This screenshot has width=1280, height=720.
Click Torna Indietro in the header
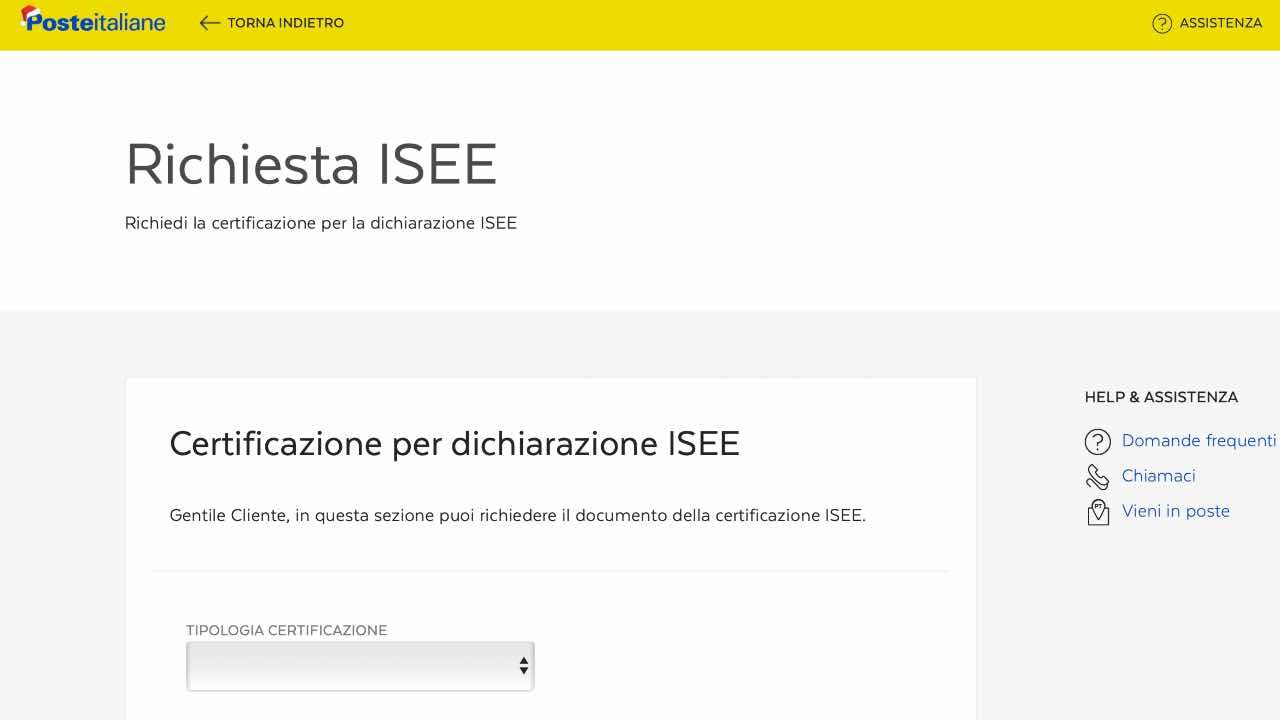point(287,22)
